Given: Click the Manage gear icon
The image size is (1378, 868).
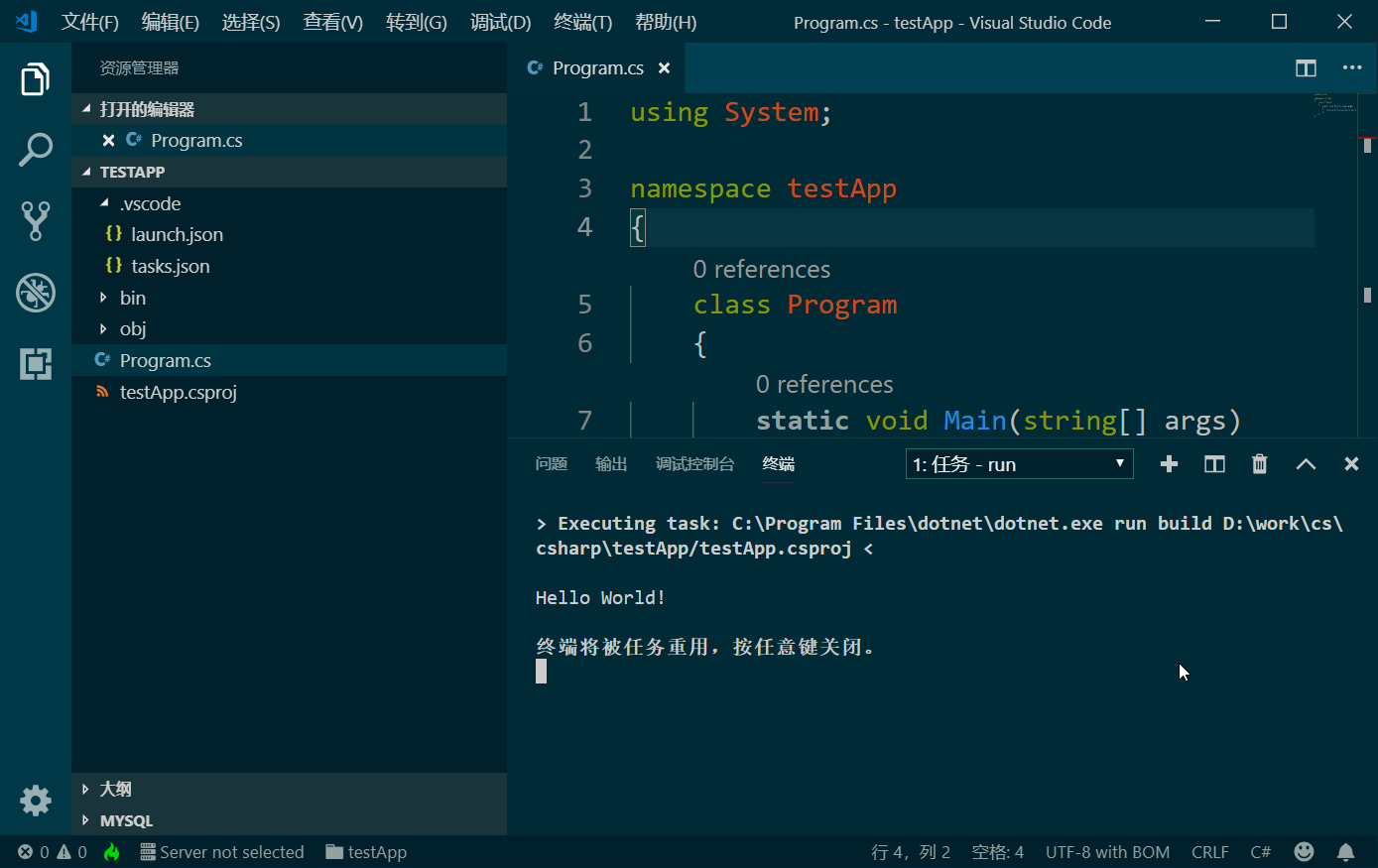Looking at the screenshot, I should tap(35, 800).
